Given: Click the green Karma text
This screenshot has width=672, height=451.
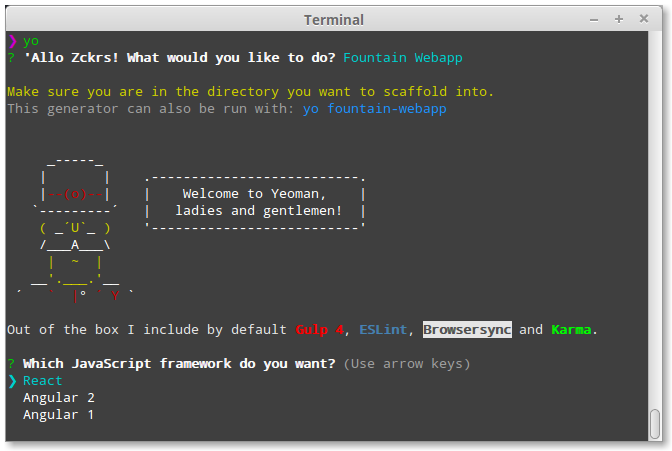Looking at the screenshot, I should point(571,329).
